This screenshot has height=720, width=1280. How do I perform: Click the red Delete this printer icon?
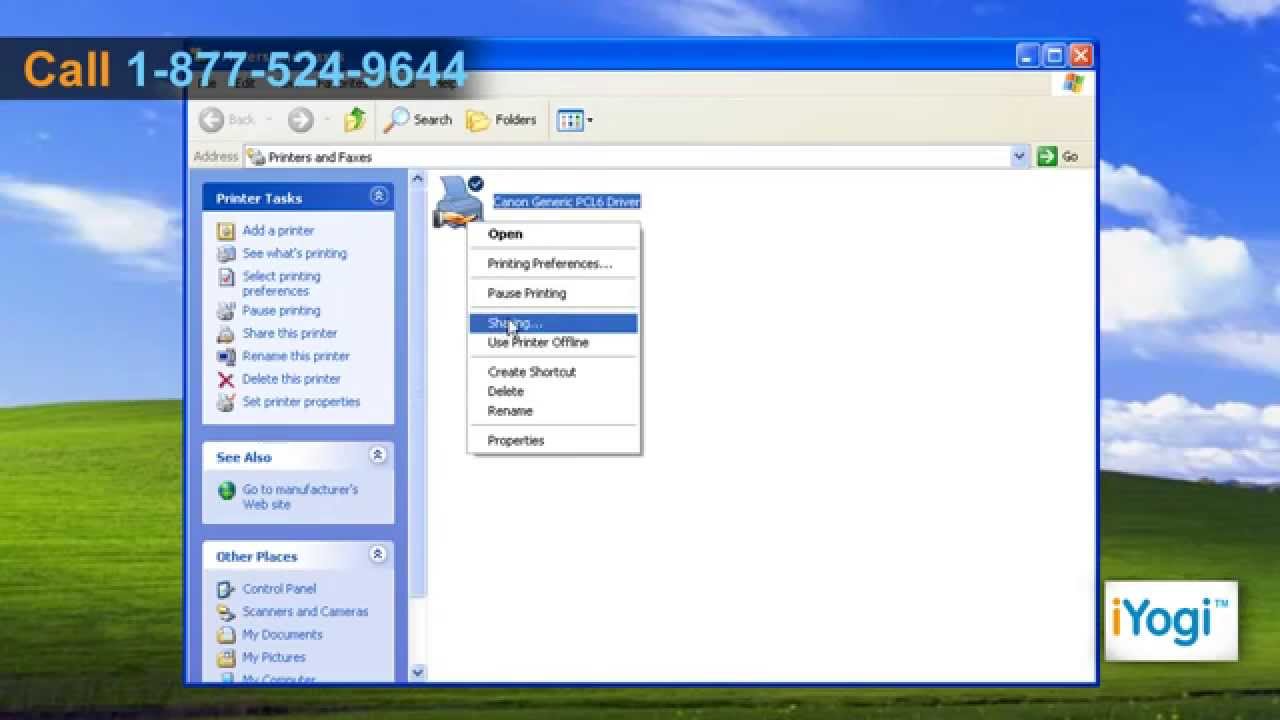(x=226, y=380)
